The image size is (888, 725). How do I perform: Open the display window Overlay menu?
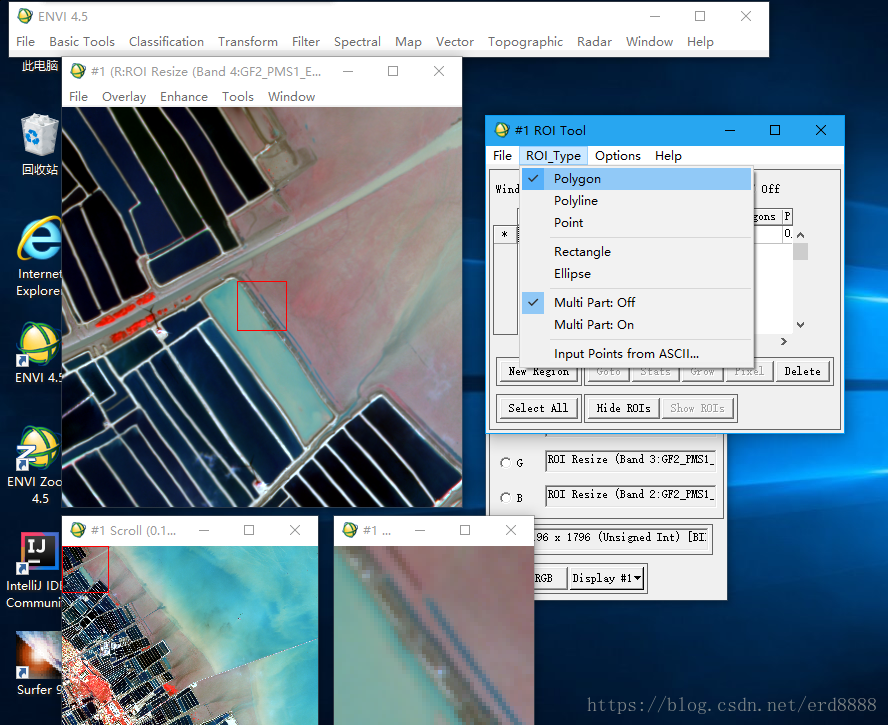pos(124,97)
